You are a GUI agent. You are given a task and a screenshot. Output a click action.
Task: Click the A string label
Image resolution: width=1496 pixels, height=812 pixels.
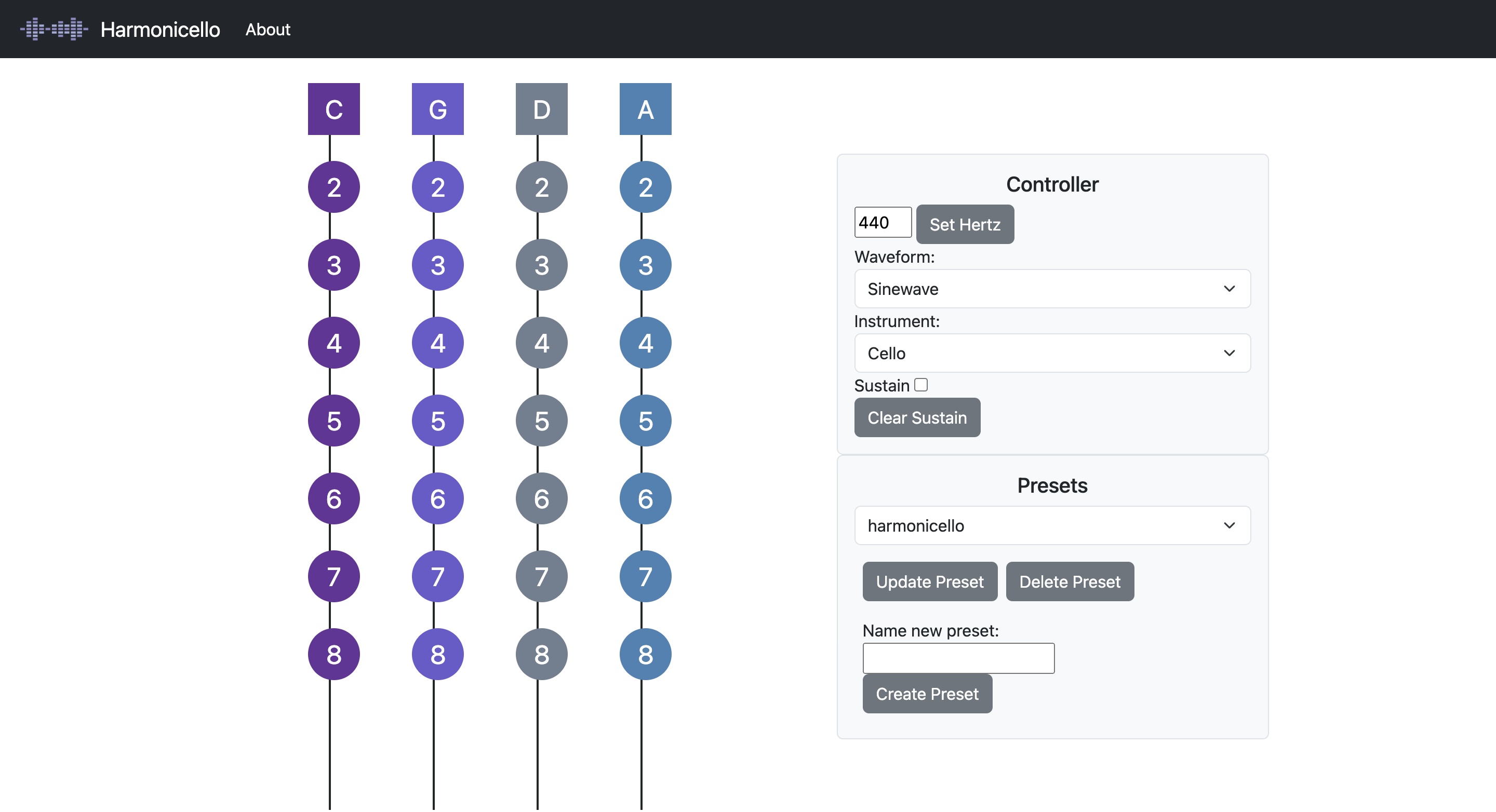tap(645, 109)
